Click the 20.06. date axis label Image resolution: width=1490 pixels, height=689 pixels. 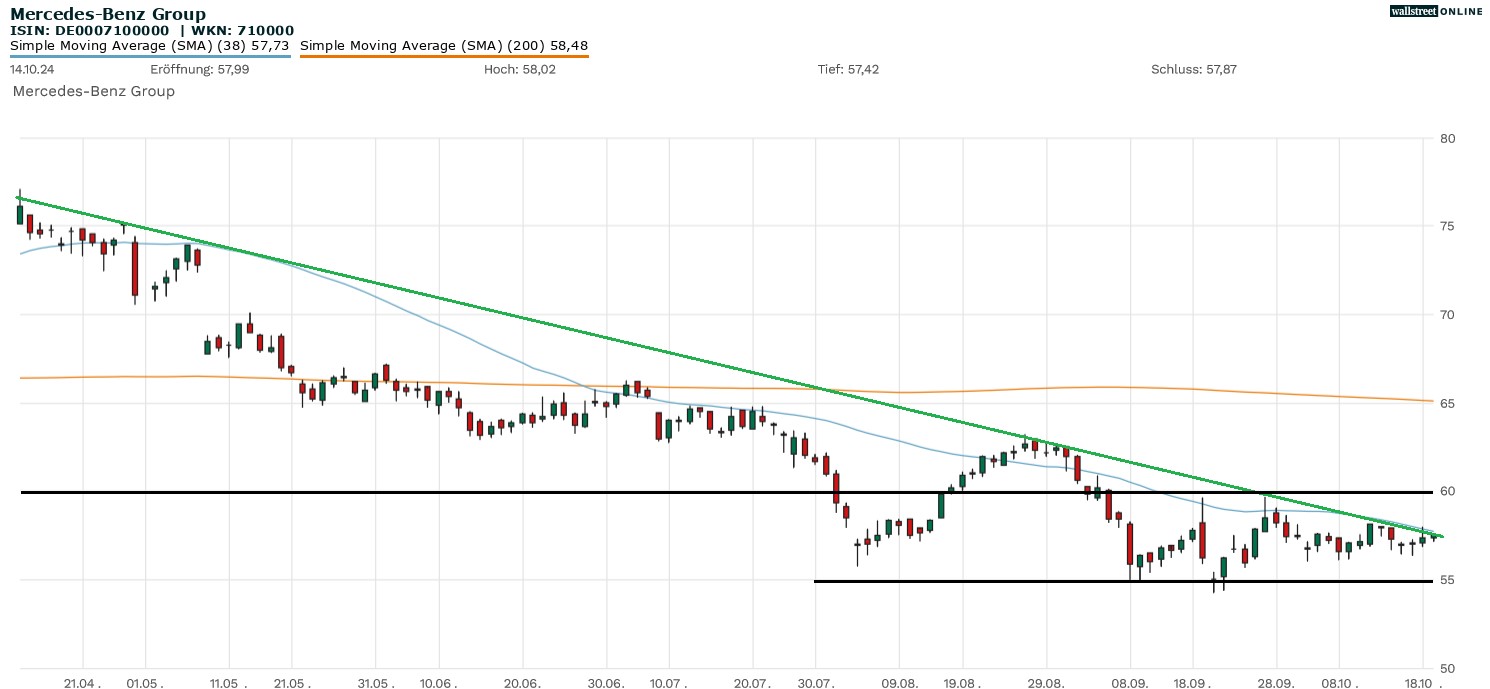click(522, 685)
